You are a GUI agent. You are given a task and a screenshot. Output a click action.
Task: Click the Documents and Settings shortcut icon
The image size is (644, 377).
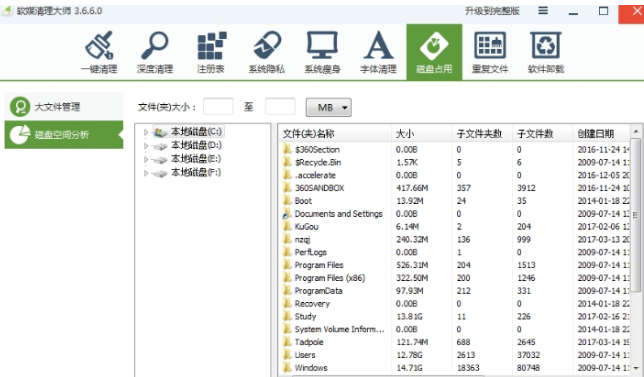(x=287, y=214)
